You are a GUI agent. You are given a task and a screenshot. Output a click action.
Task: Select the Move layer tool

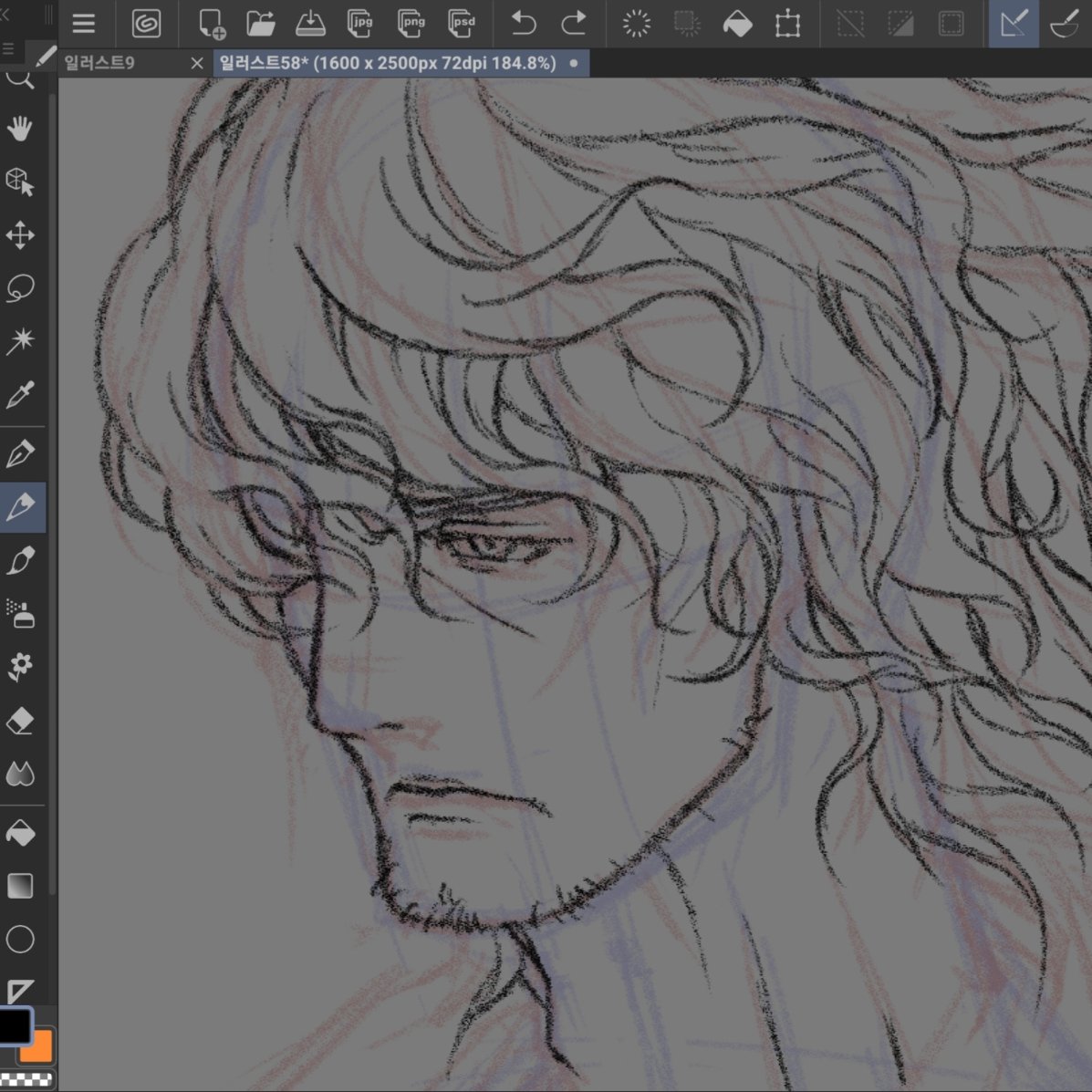(20, 235)
